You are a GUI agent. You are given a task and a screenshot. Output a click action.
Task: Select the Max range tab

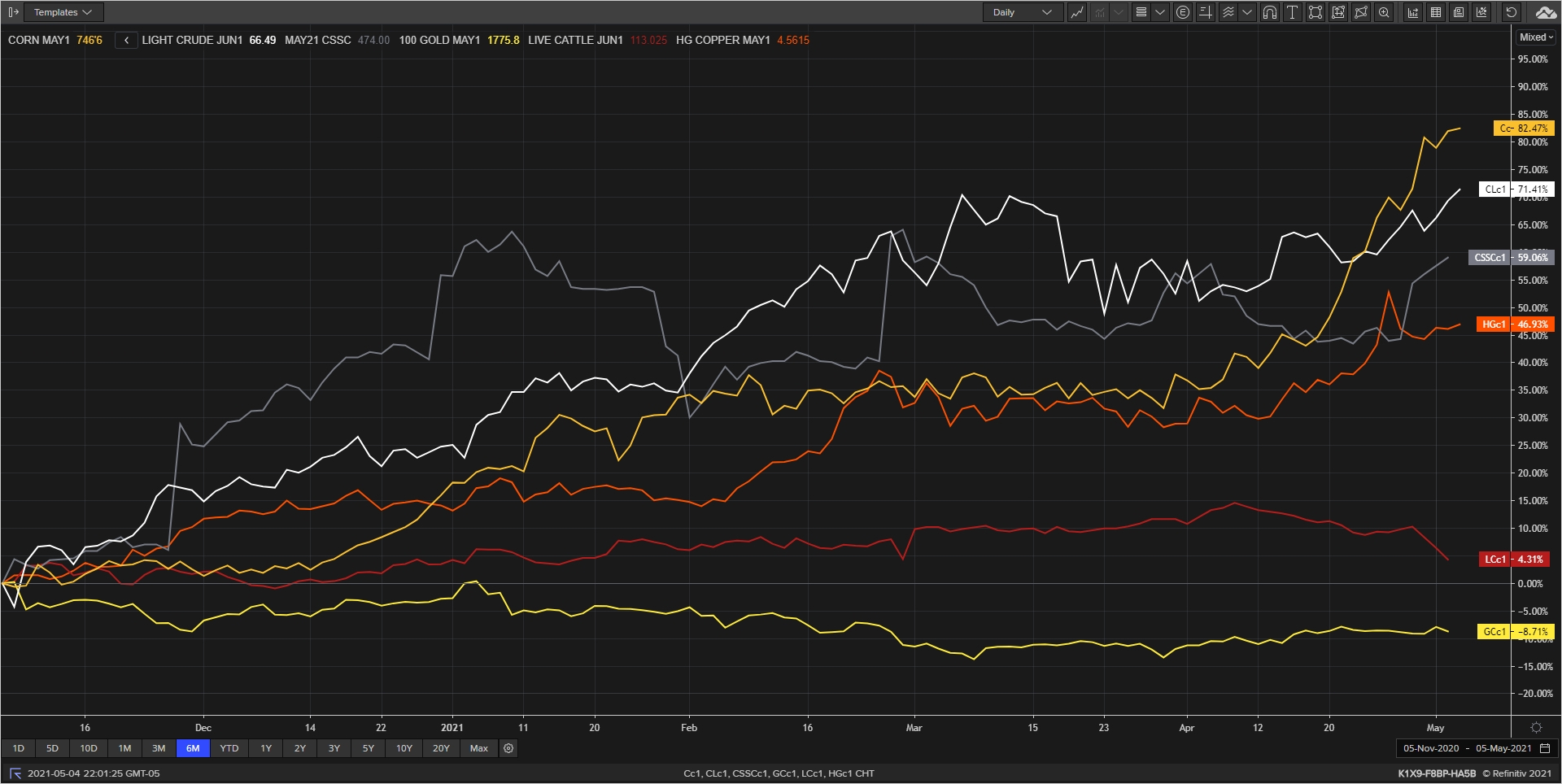pyautogui.click(x=479, y=748)
